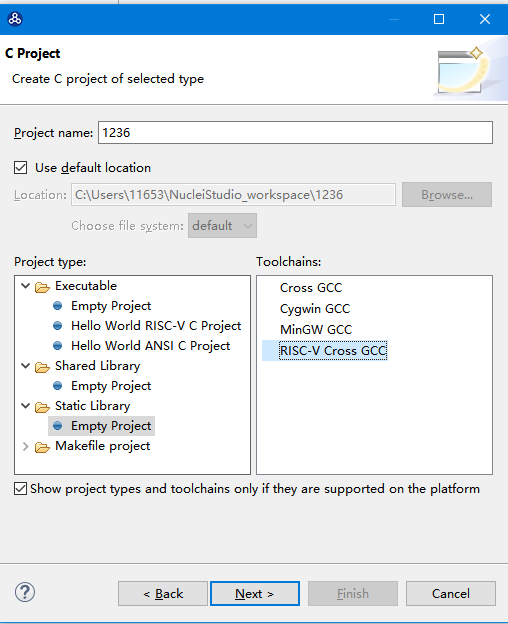The image size is (508, 624).
Task: Expand the Makefile project node
Action: coord(25,446)
